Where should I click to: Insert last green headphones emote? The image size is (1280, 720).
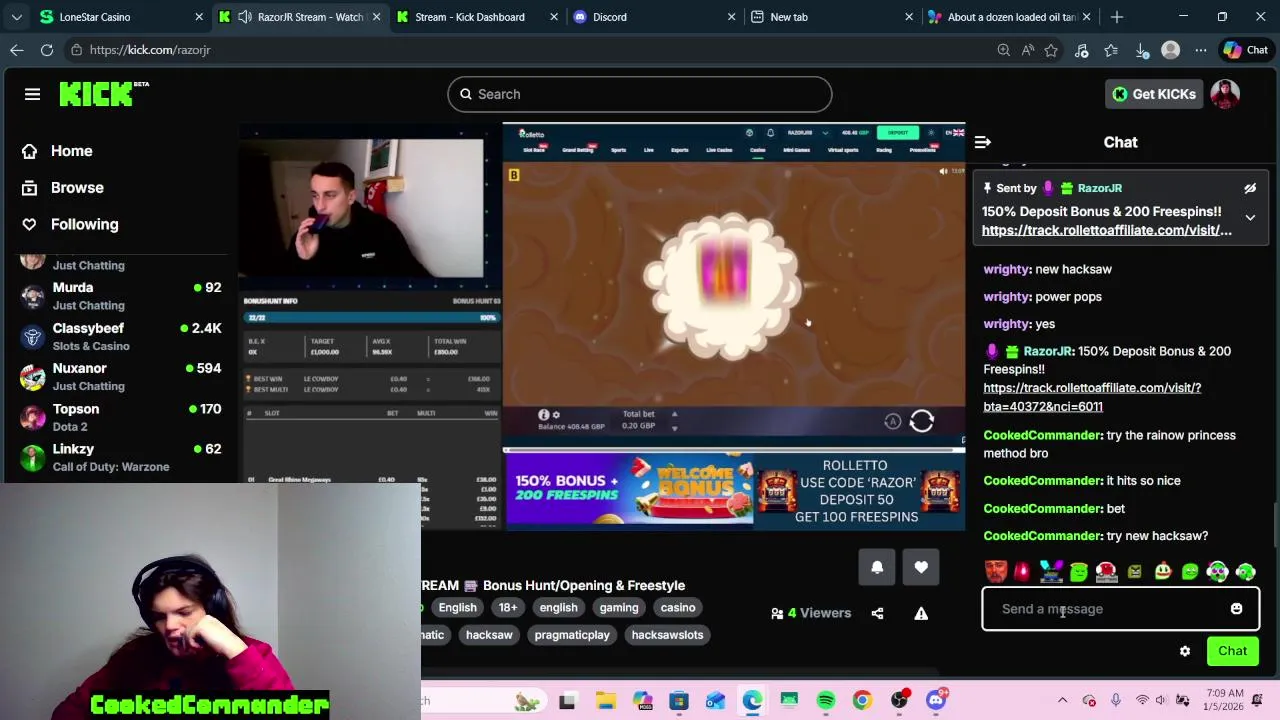point(1245,572)
